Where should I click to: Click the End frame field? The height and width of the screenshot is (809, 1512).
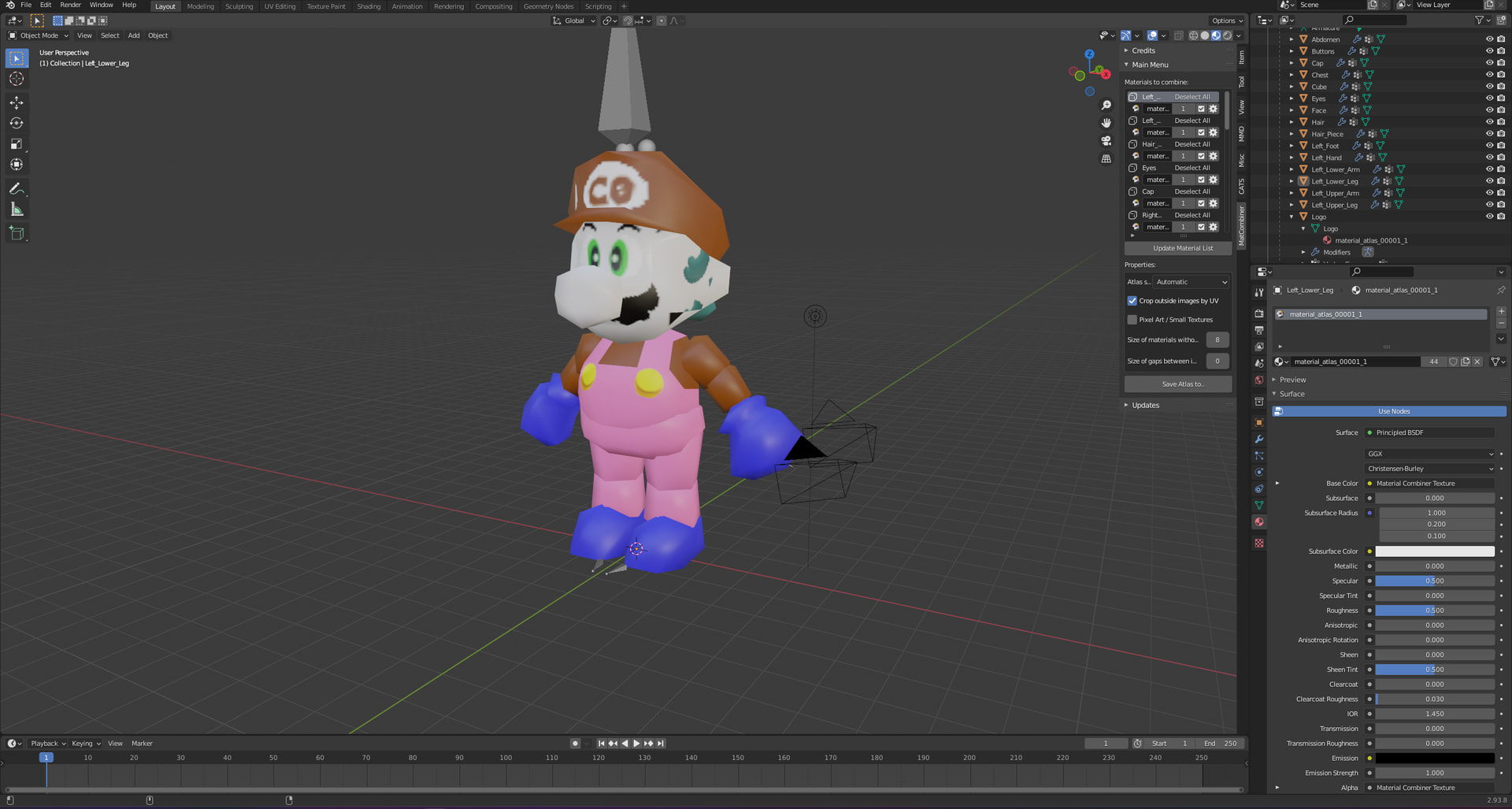[1220, 744]
